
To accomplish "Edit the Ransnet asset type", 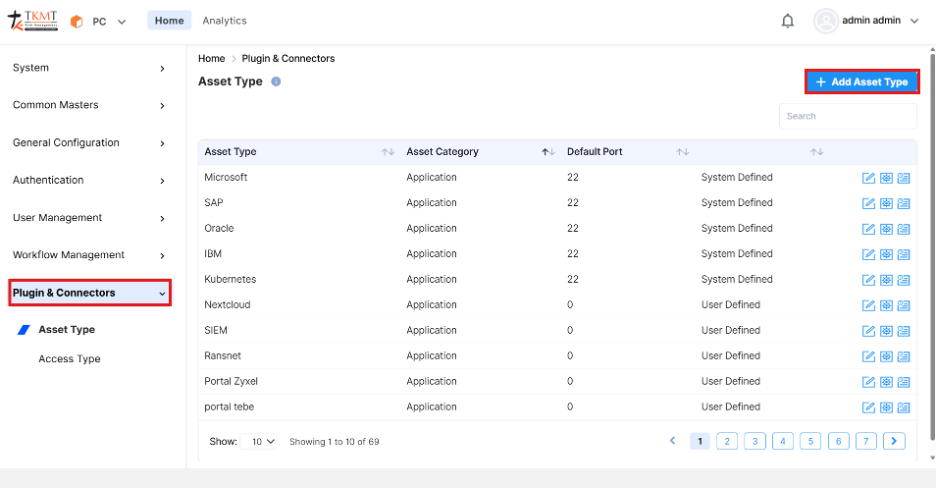I will (869, 356).
